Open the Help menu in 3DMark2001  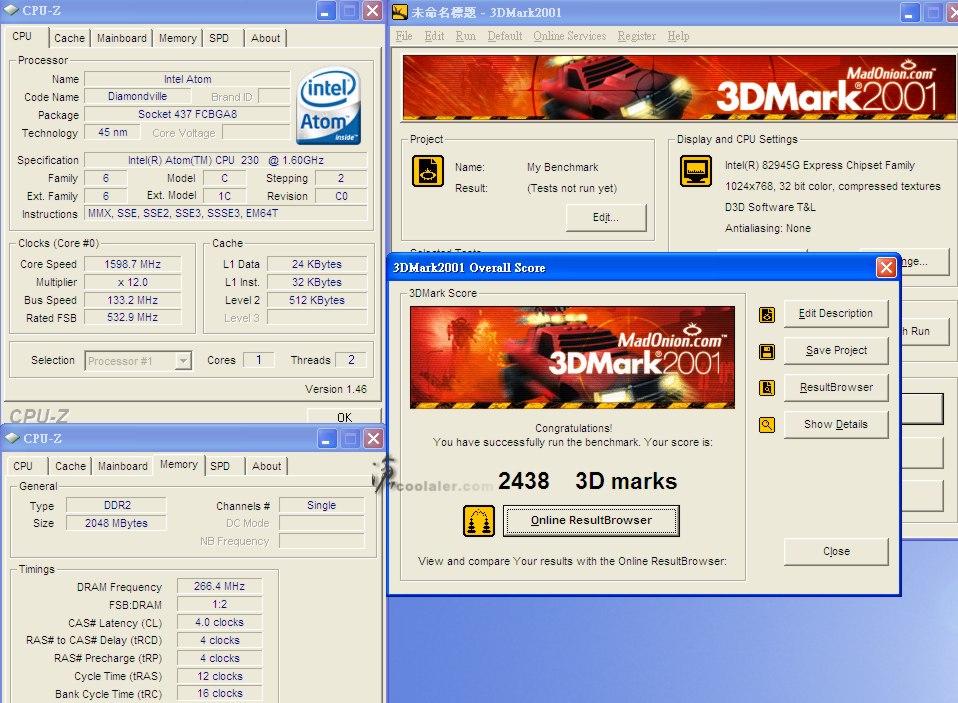(678, 36)
